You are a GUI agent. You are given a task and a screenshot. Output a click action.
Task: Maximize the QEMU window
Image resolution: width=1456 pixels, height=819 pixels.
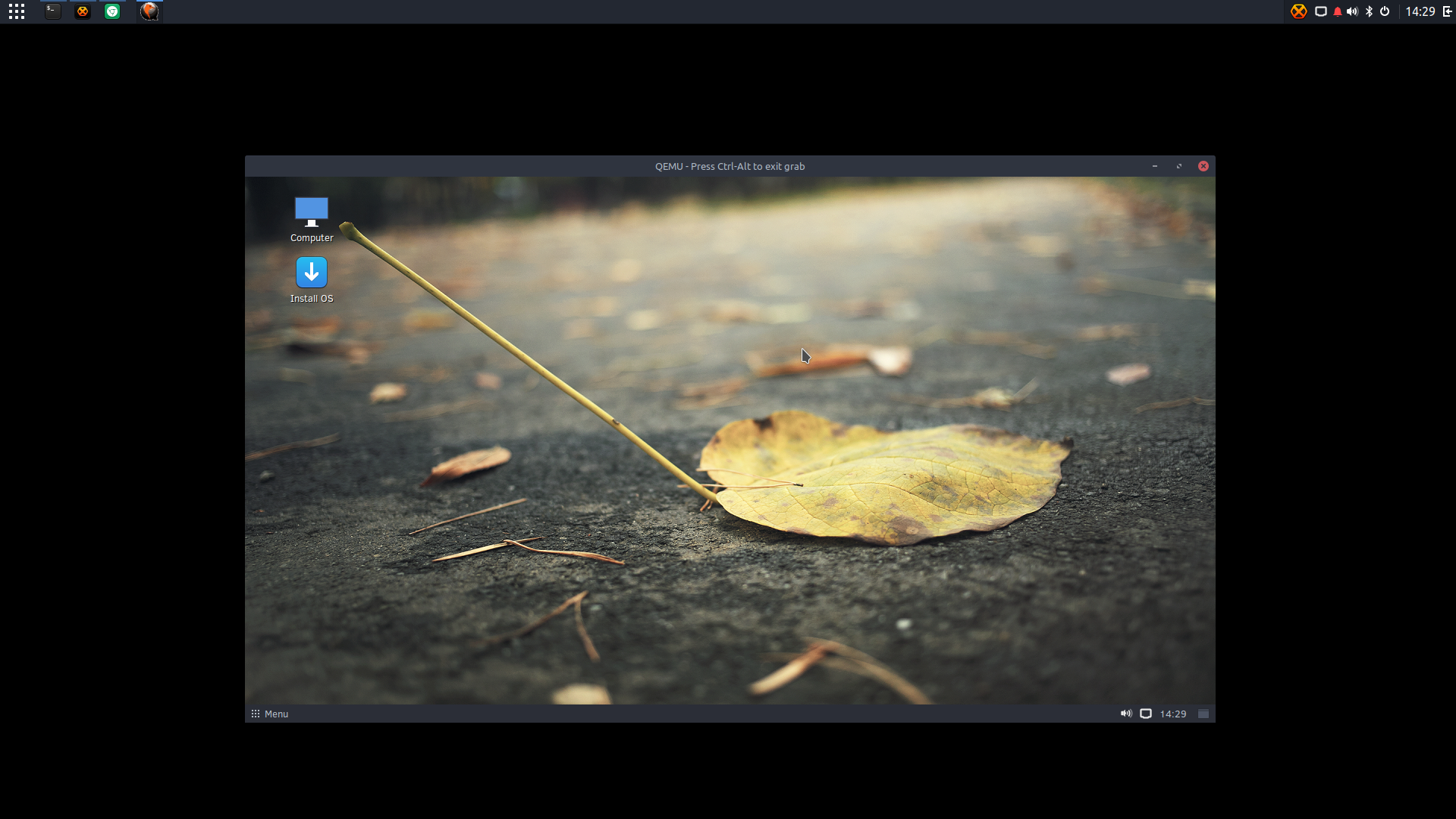(x=1179, y=166)
